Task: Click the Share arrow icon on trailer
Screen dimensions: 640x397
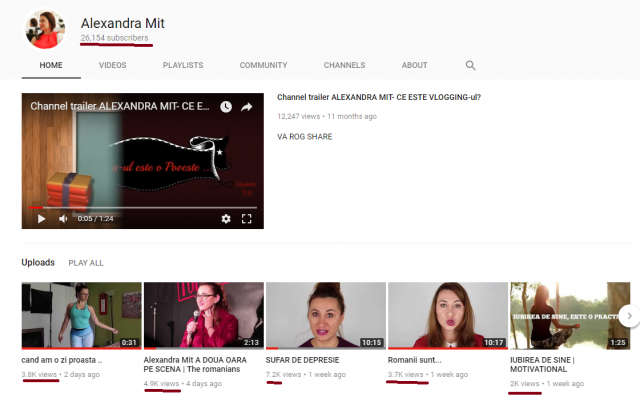Action: point(247,107)
